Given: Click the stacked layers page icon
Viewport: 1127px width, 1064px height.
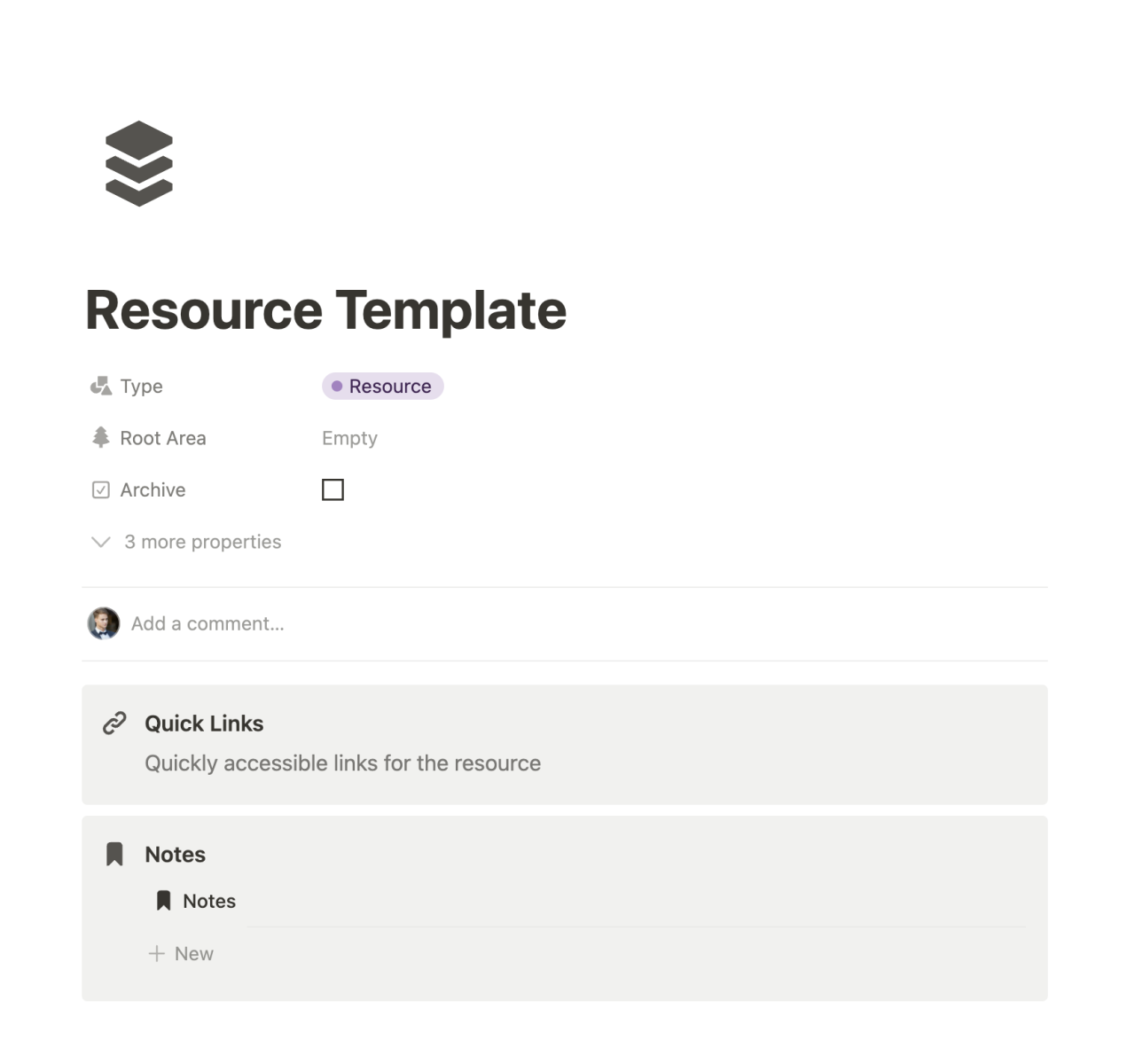Looking at the screenshot, I should click(x=139, y=164).
